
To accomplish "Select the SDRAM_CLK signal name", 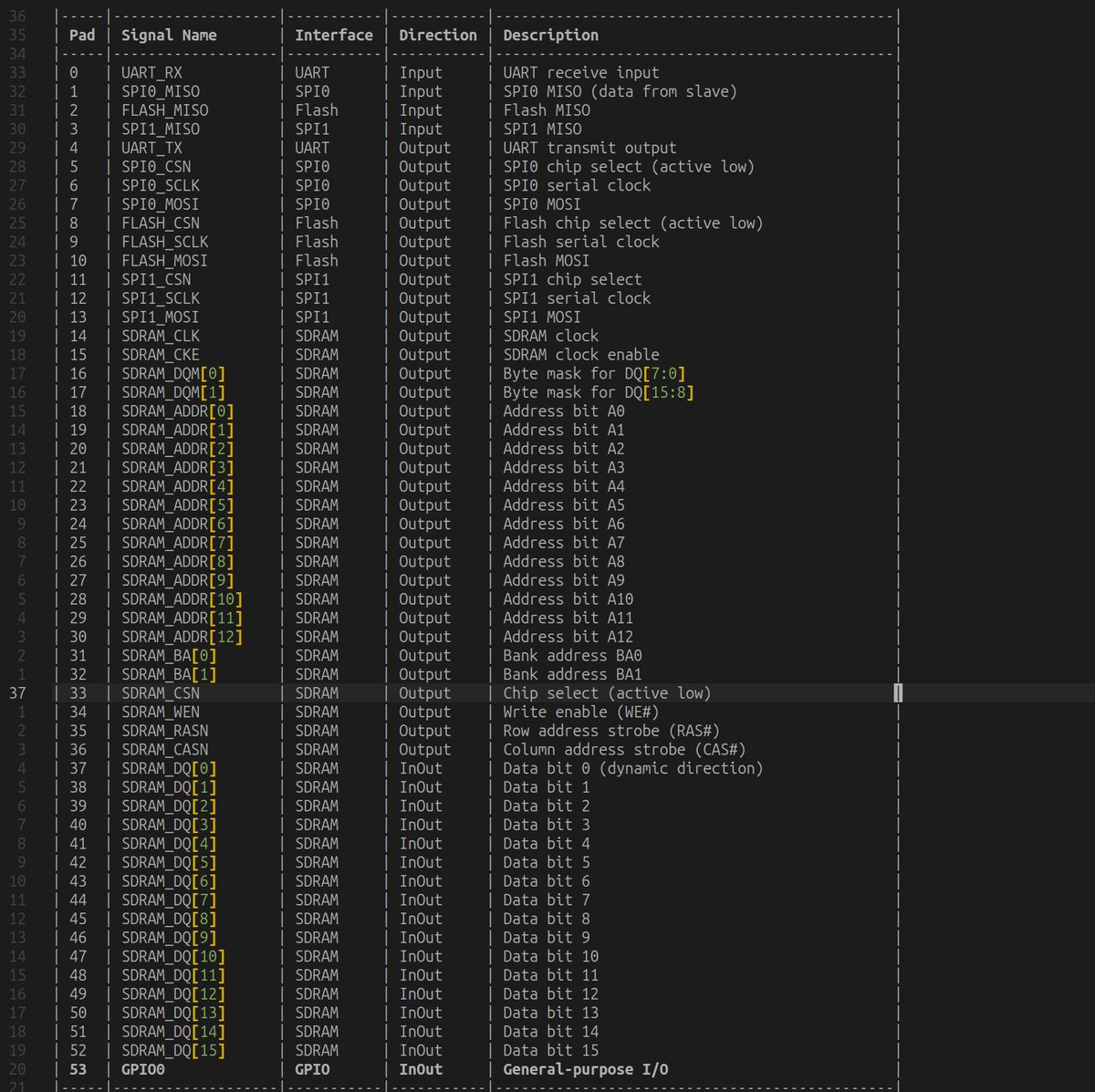I will tap(161, 336).
